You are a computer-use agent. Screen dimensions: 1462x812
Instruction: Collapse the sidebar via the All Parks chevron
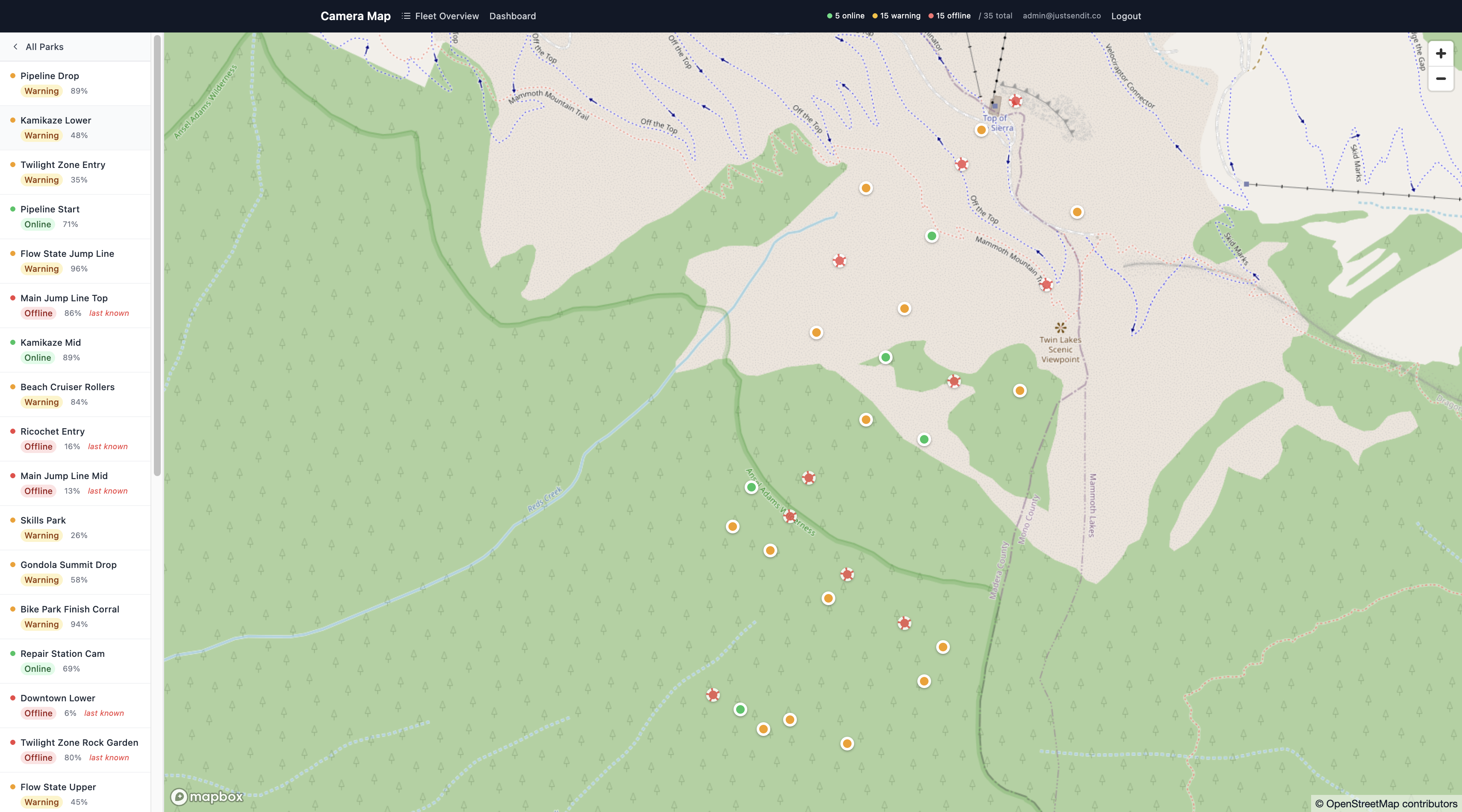coord(15,47)
